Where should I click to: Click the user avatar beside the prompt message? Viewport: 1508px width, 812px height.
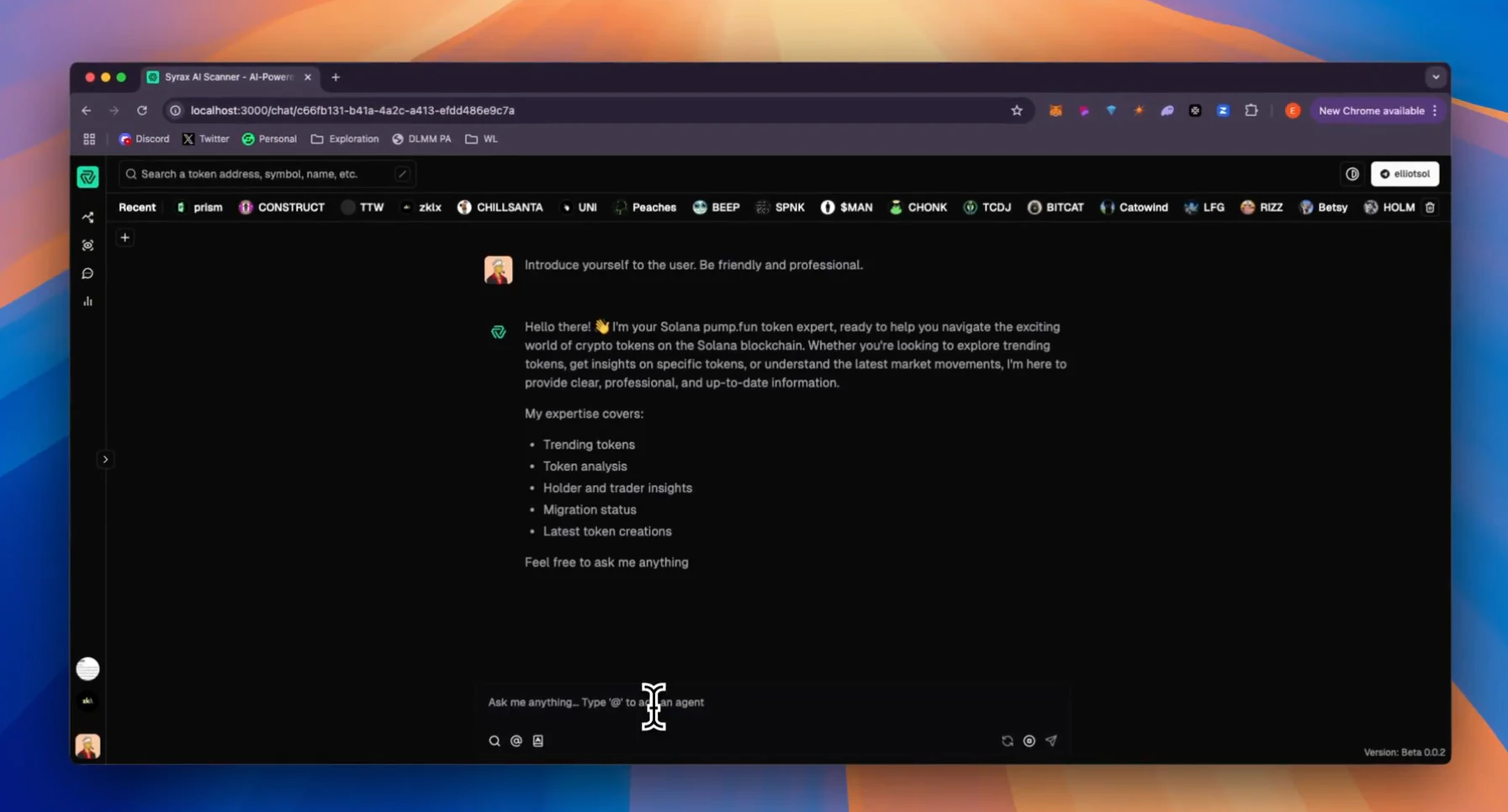click(x=498, y=270)
